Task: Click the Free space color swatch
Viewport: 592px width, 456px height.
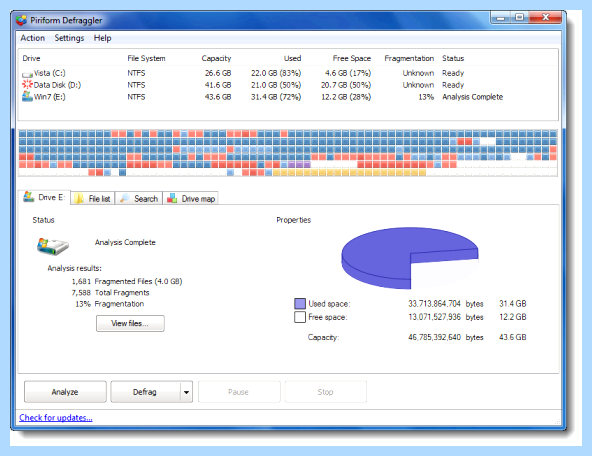Action: click(x=300, y=317)
